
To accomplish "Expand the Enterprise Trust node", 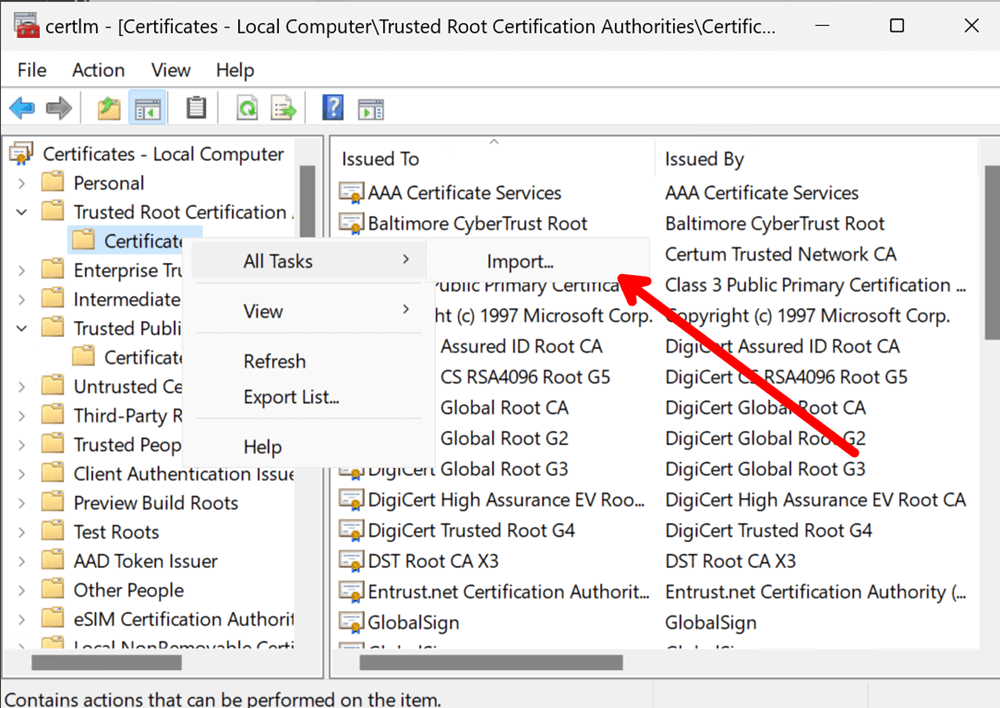I will pyautogui.click(x=22, y=270).
